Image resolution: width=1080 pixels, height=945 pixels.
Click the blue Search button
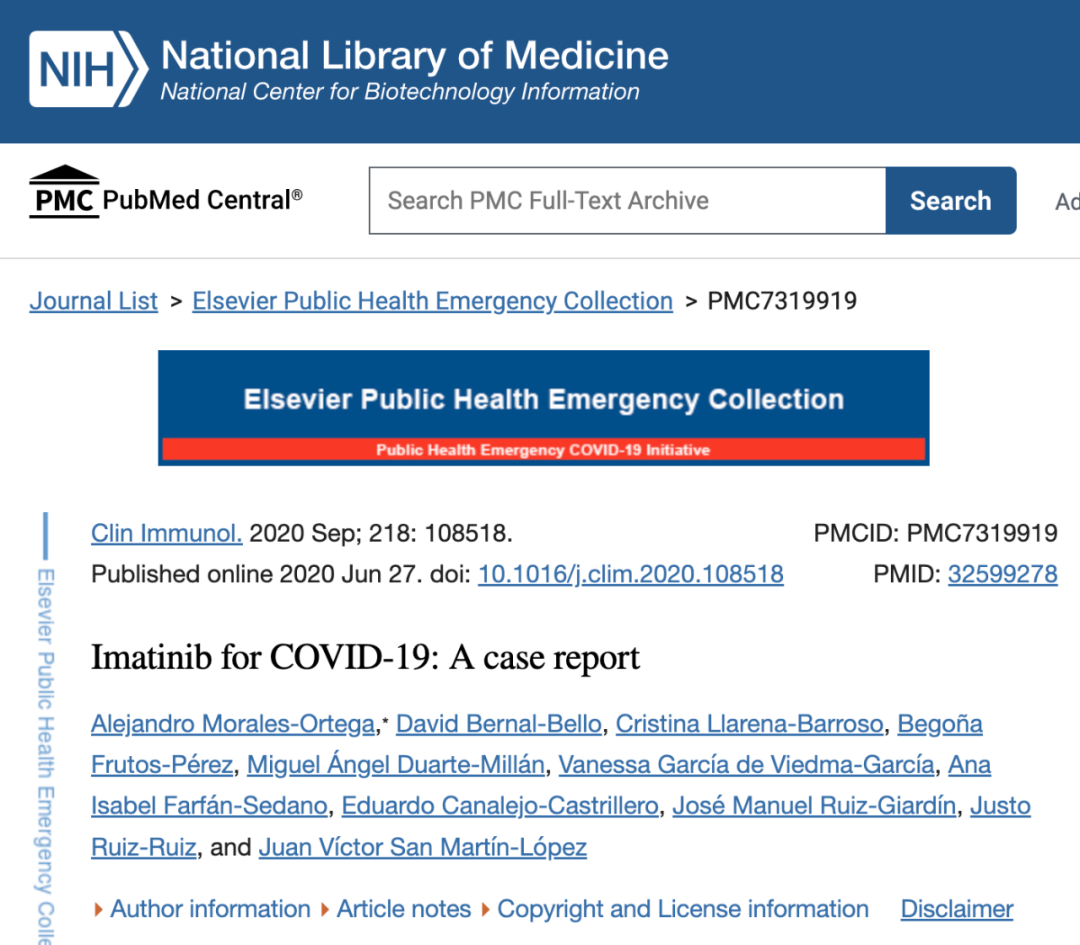(951, 200)
